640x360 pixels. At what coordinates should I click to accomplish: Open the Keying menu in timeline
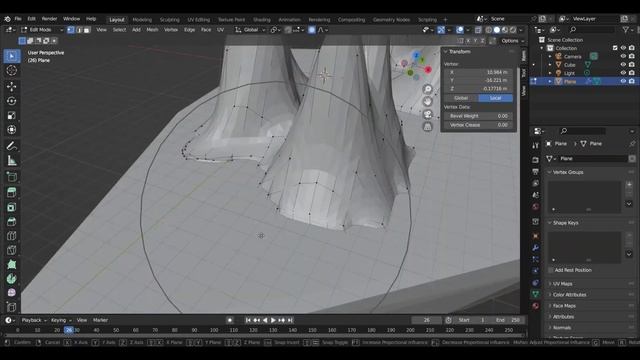click(x=61, y=320)
